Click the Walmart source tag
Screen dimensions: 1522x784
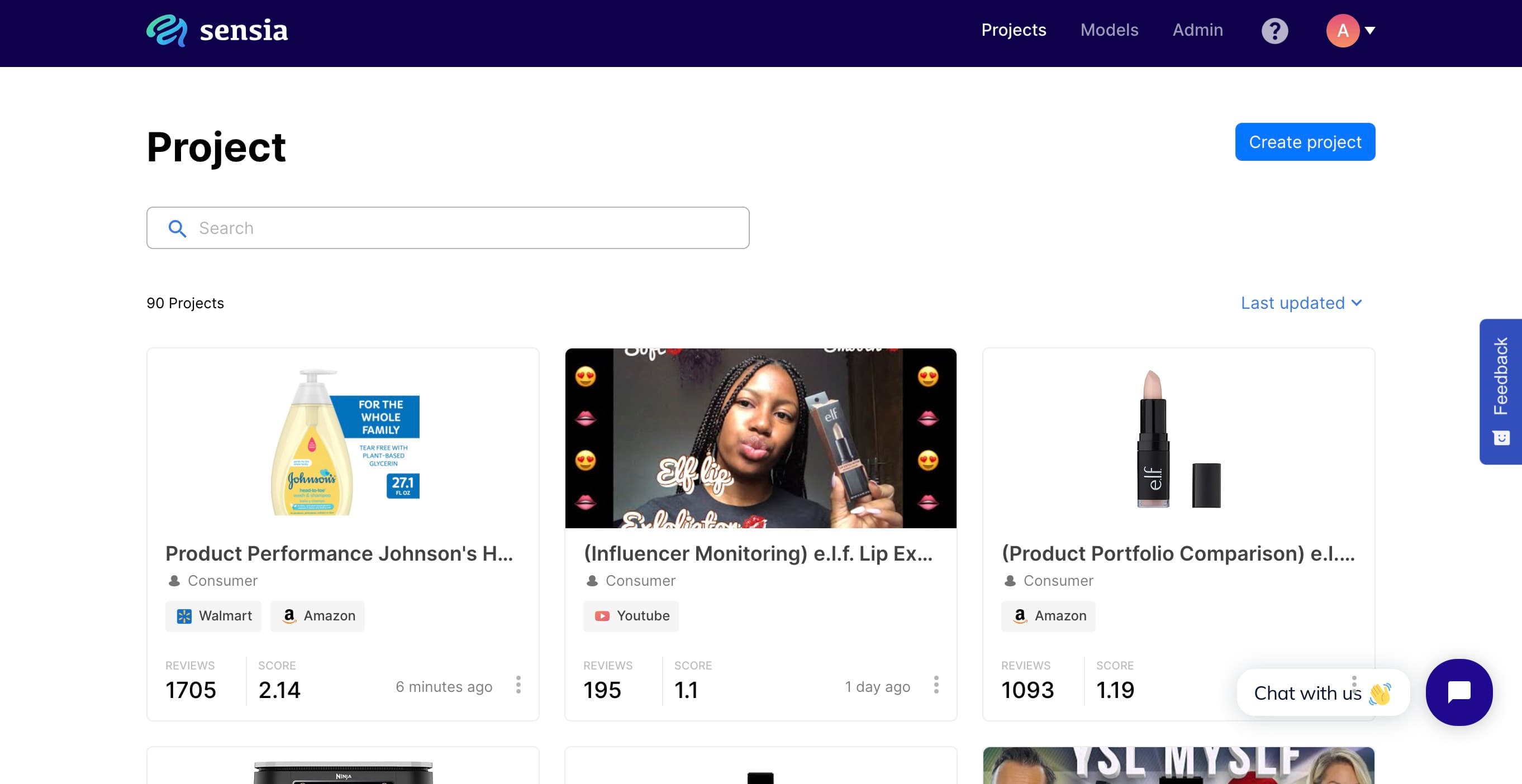coord(213,616)
